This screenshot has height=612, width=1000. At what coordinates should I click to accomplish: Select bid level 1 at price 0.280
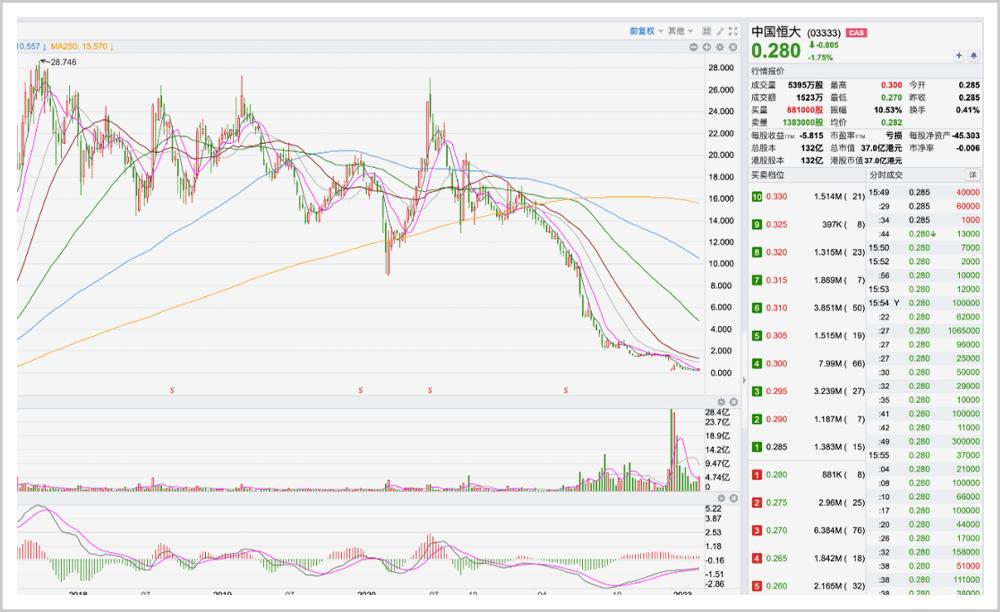tap(808, 474)
